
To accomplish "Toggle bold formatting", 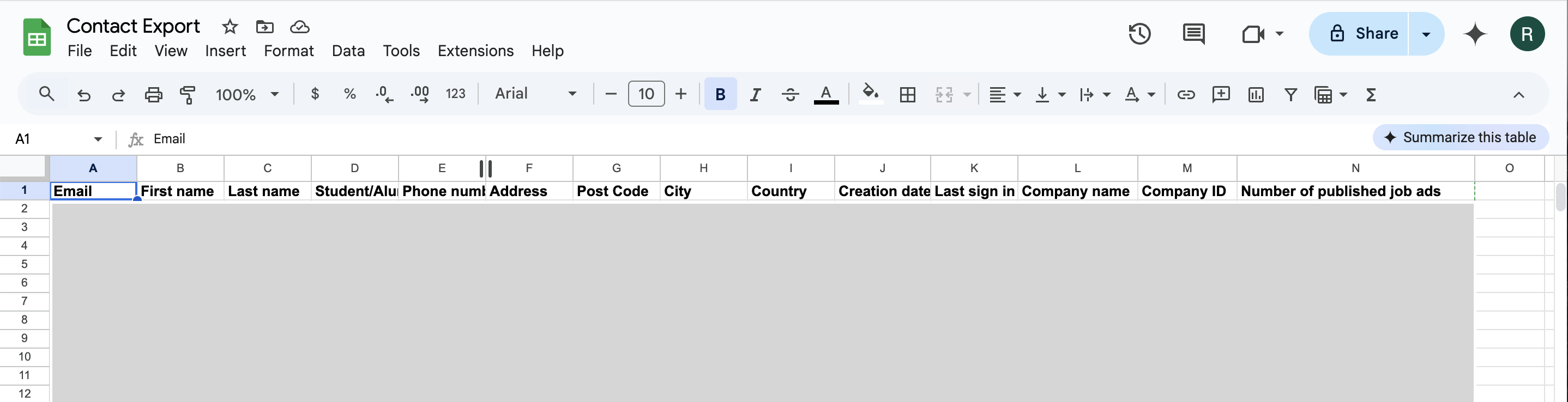I will point(720,94).
